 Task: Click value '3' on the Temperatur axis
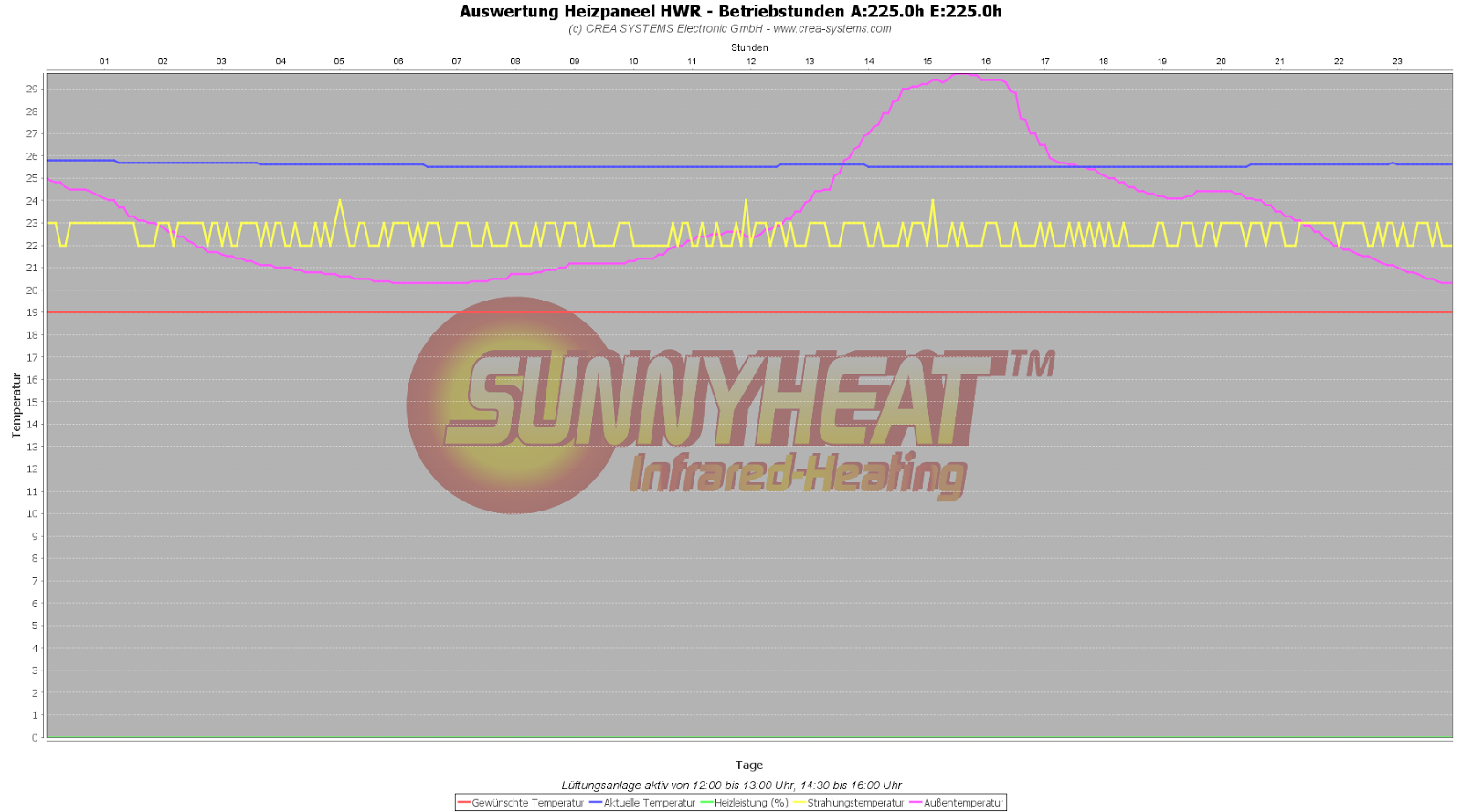coord(36,670)
